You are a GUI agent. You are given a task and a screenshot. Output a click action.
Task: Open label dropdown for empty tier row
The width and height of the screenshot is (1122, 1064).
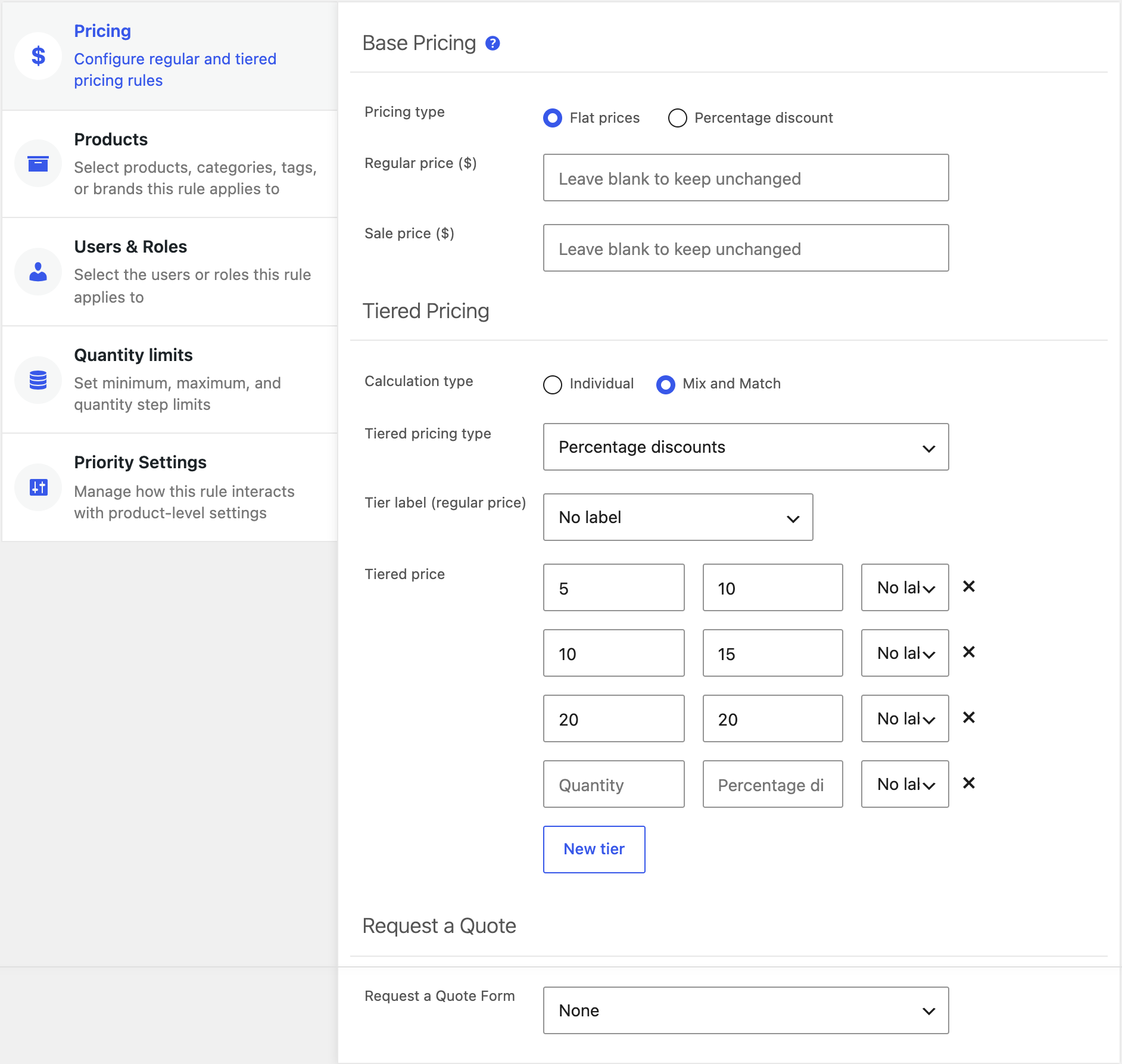click(x=905, y=784)
